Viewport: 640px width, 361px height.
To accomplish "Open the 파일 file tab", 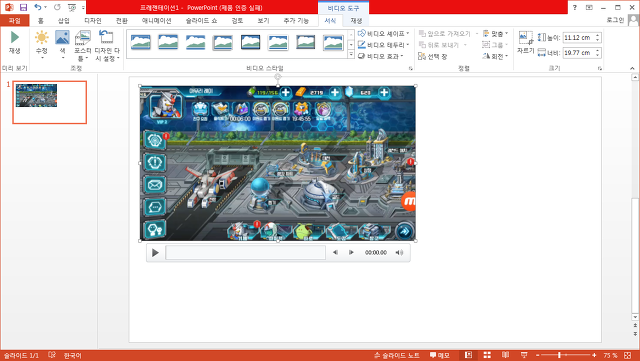I will (15, 20).
